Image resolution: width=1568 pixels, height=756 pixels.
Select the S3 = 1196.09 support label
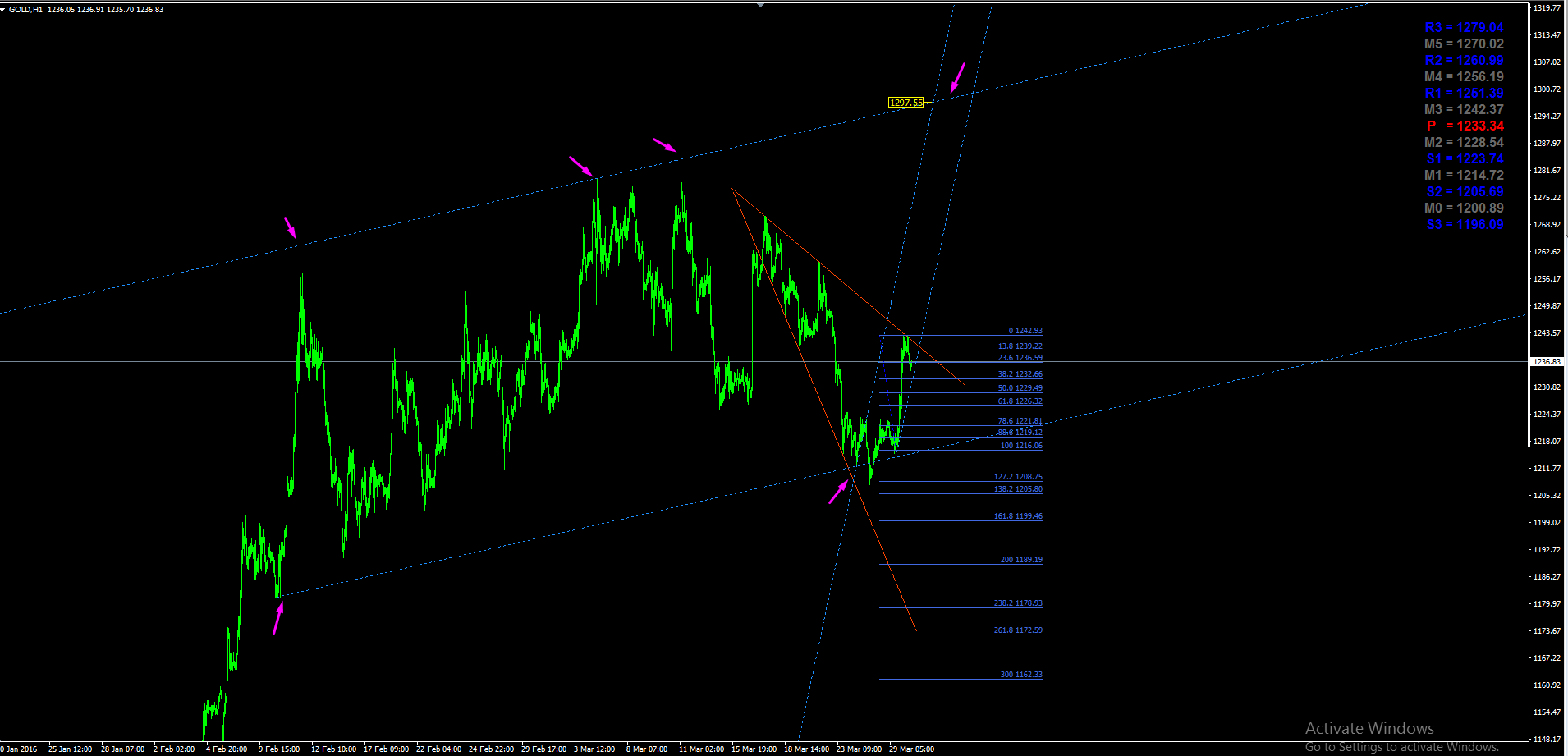coord(1465,224)
